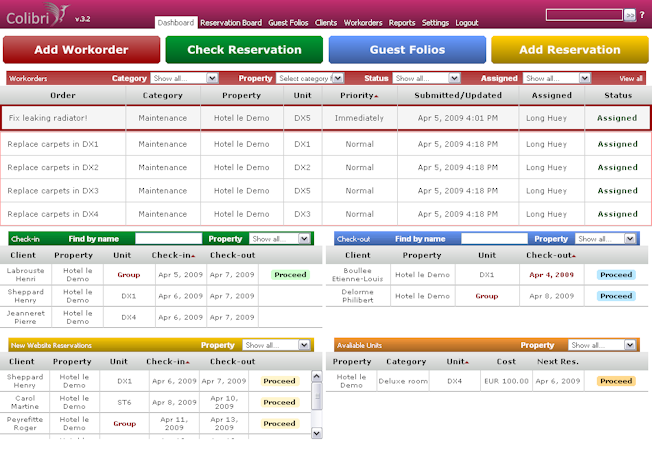The image size is (652, 450).
Task: Open the Available Units Property dropdown
Action: click(x=603, y=345)
